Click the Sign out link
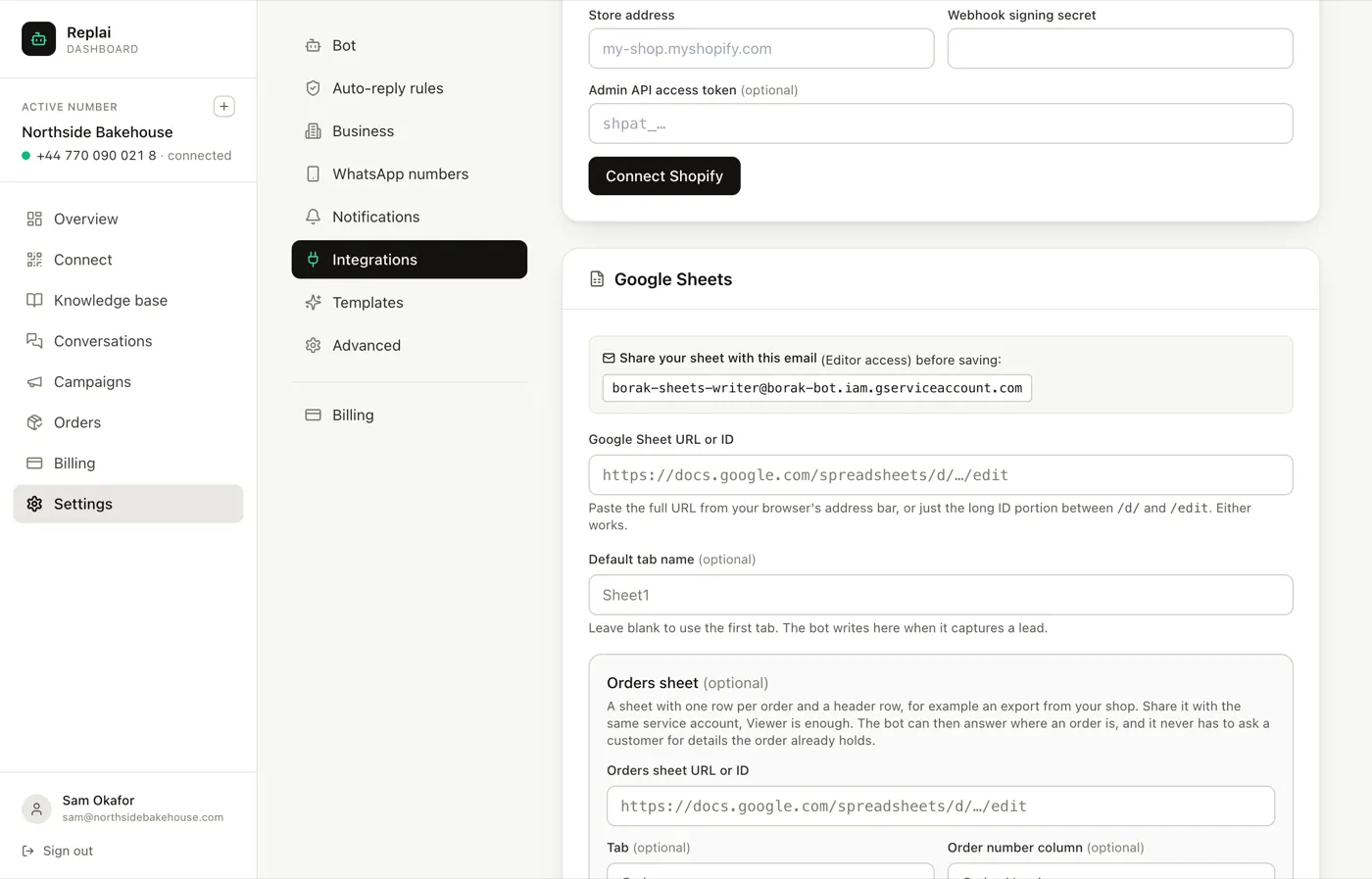 pos(58,851)
